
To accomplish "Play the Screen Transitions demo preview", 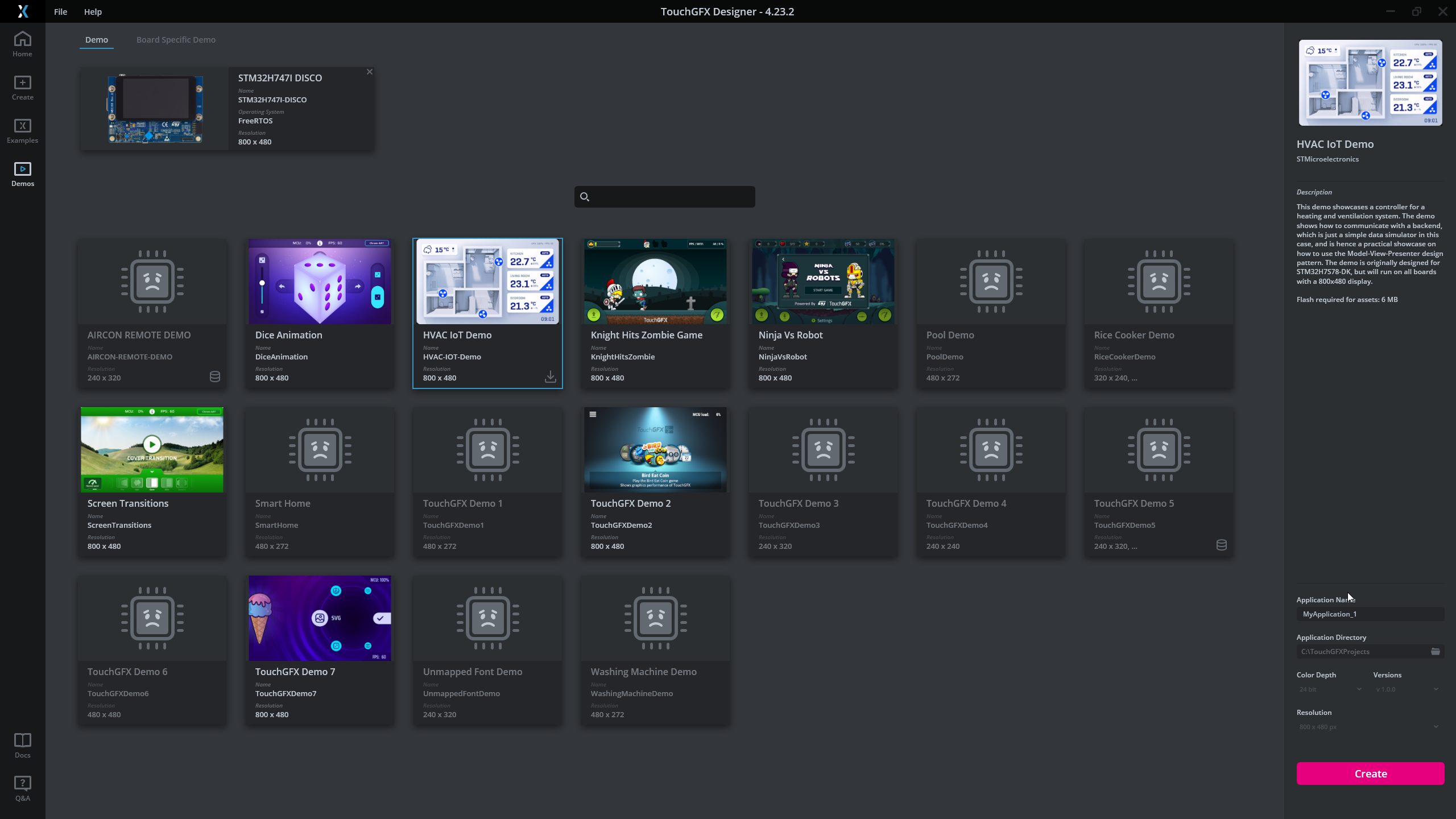I will click(151, 444).
